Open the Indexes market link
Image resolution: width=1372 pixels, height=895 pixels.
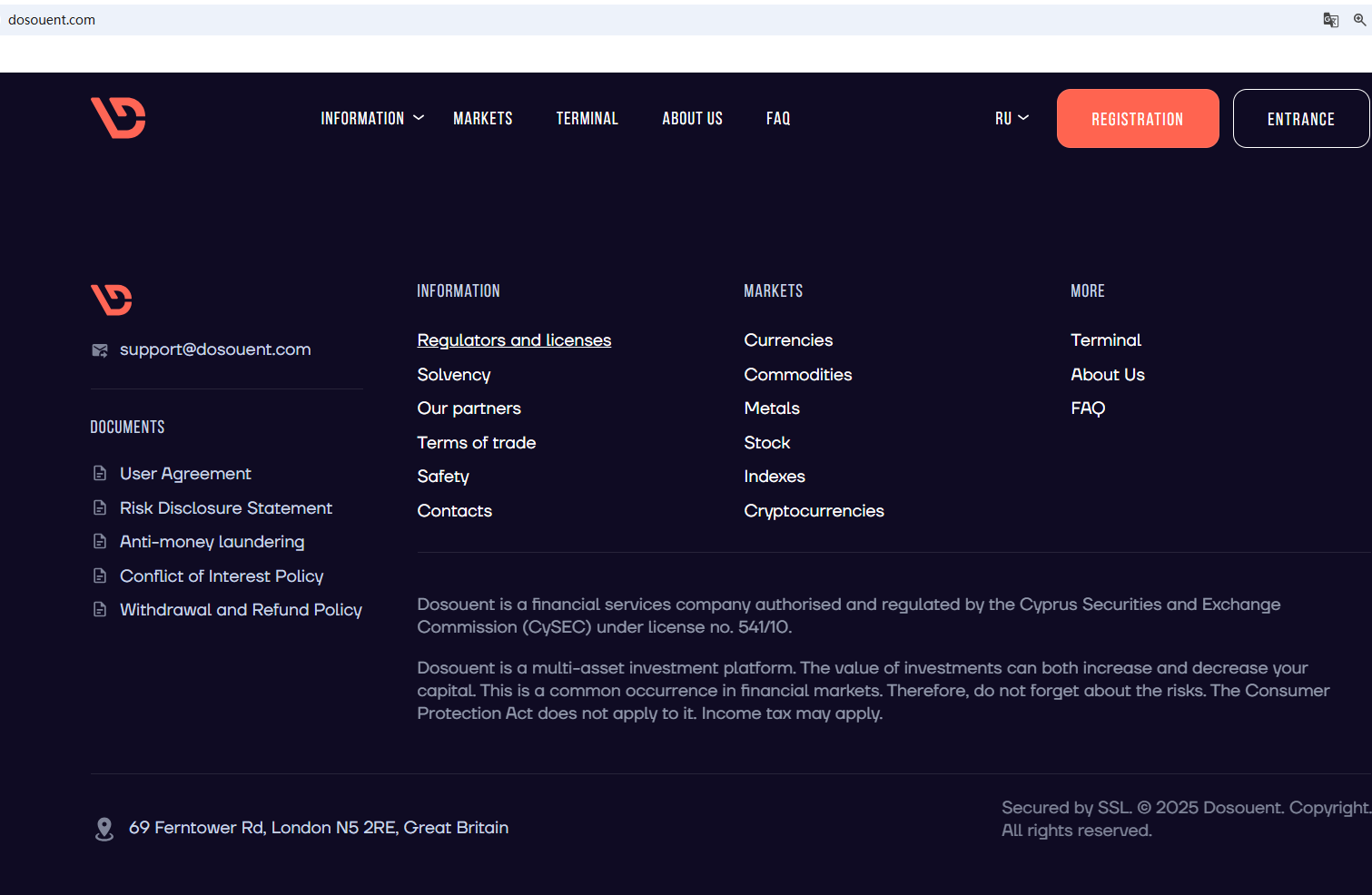[775, 477]
